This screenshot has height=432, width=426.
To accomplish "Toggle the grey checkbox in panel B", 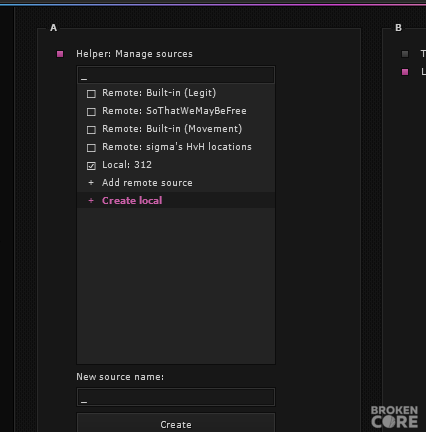I will point(405,54).
